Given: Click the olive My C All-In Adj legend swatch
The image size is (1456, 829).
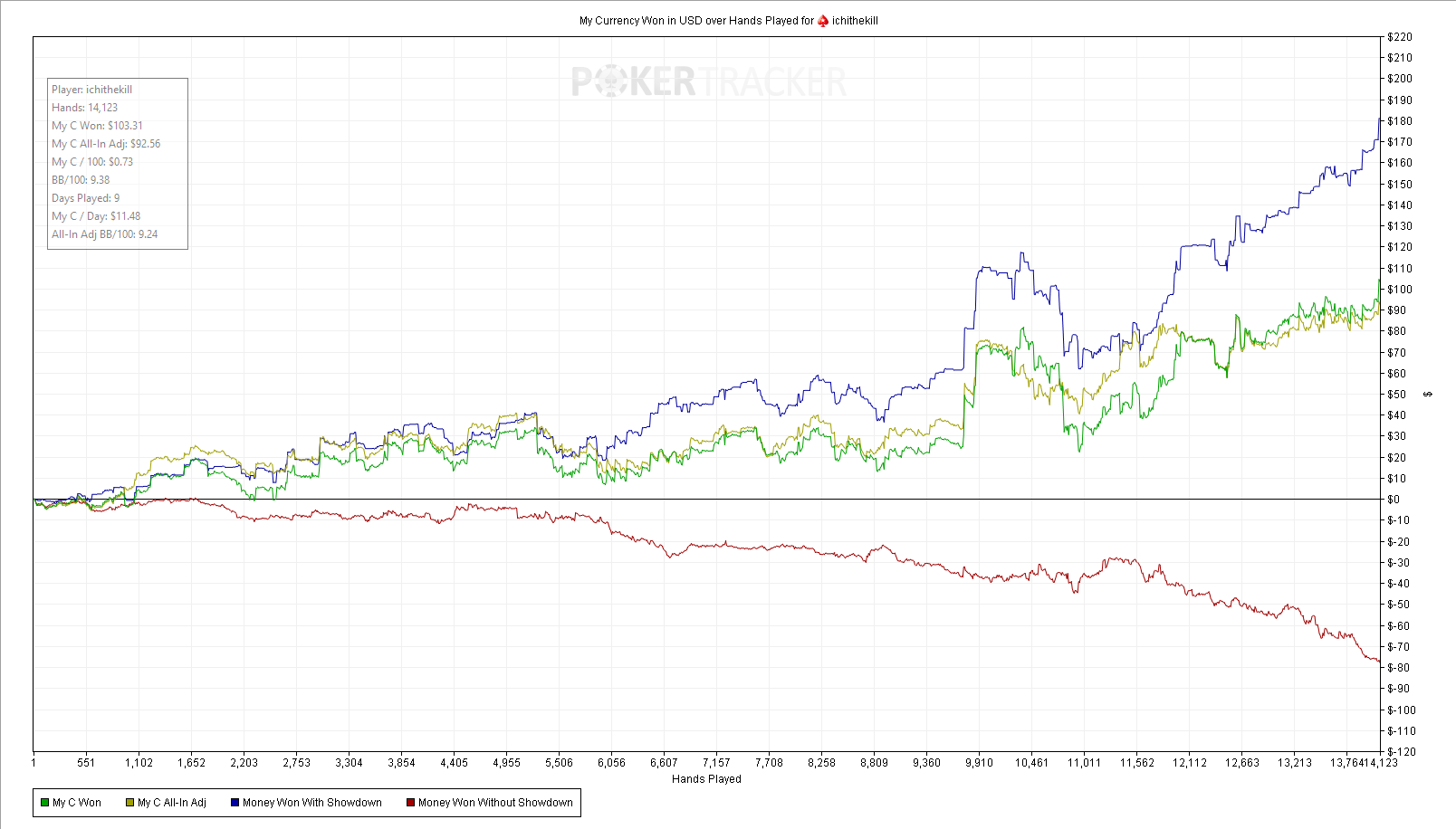Looking at the screenshot, I should (129, 803).
